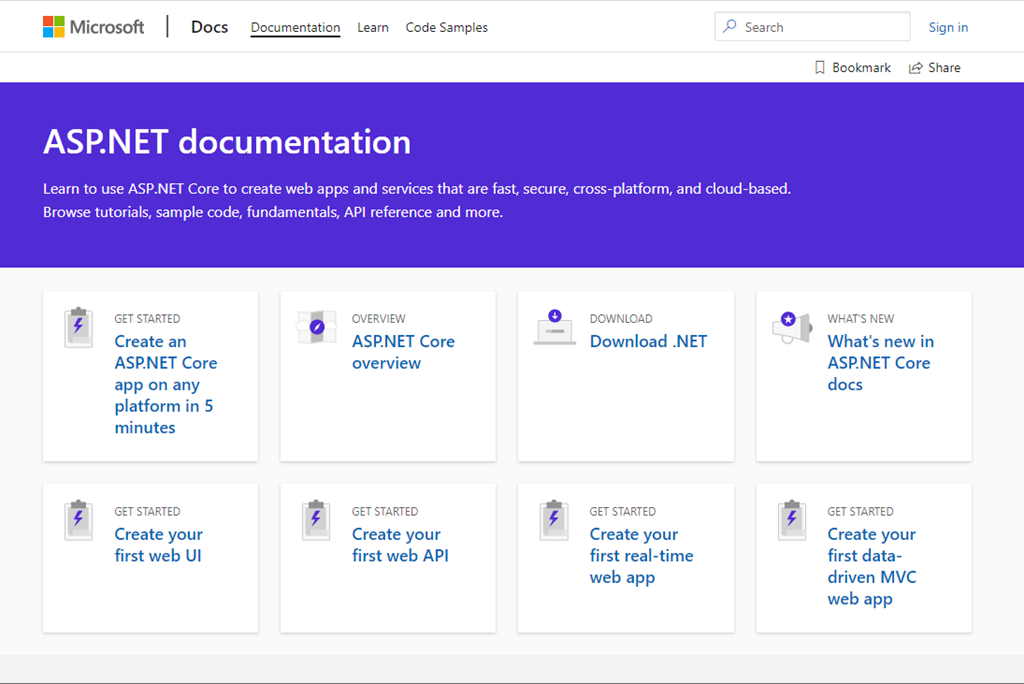Click GET STARTED label above real-time web app
This screenshot has width=1024, height=684.
623,512
